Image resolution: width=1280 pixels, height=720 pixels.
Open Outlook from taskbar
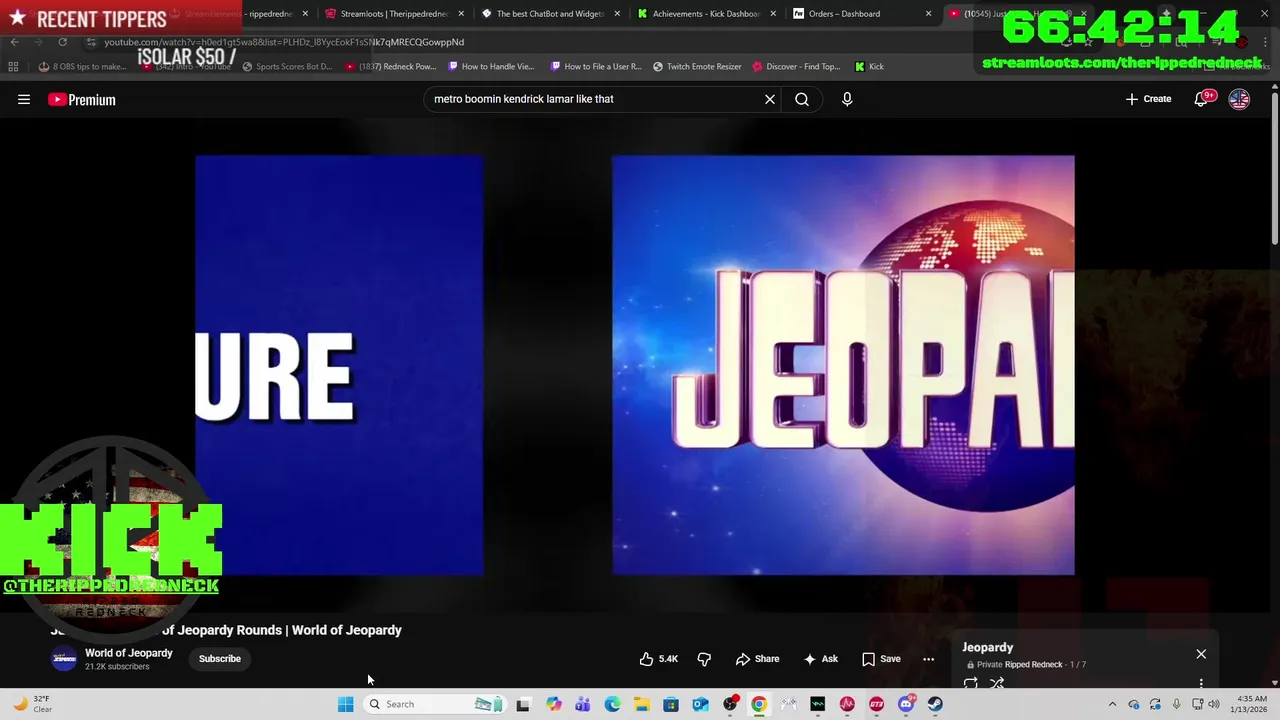700,704
